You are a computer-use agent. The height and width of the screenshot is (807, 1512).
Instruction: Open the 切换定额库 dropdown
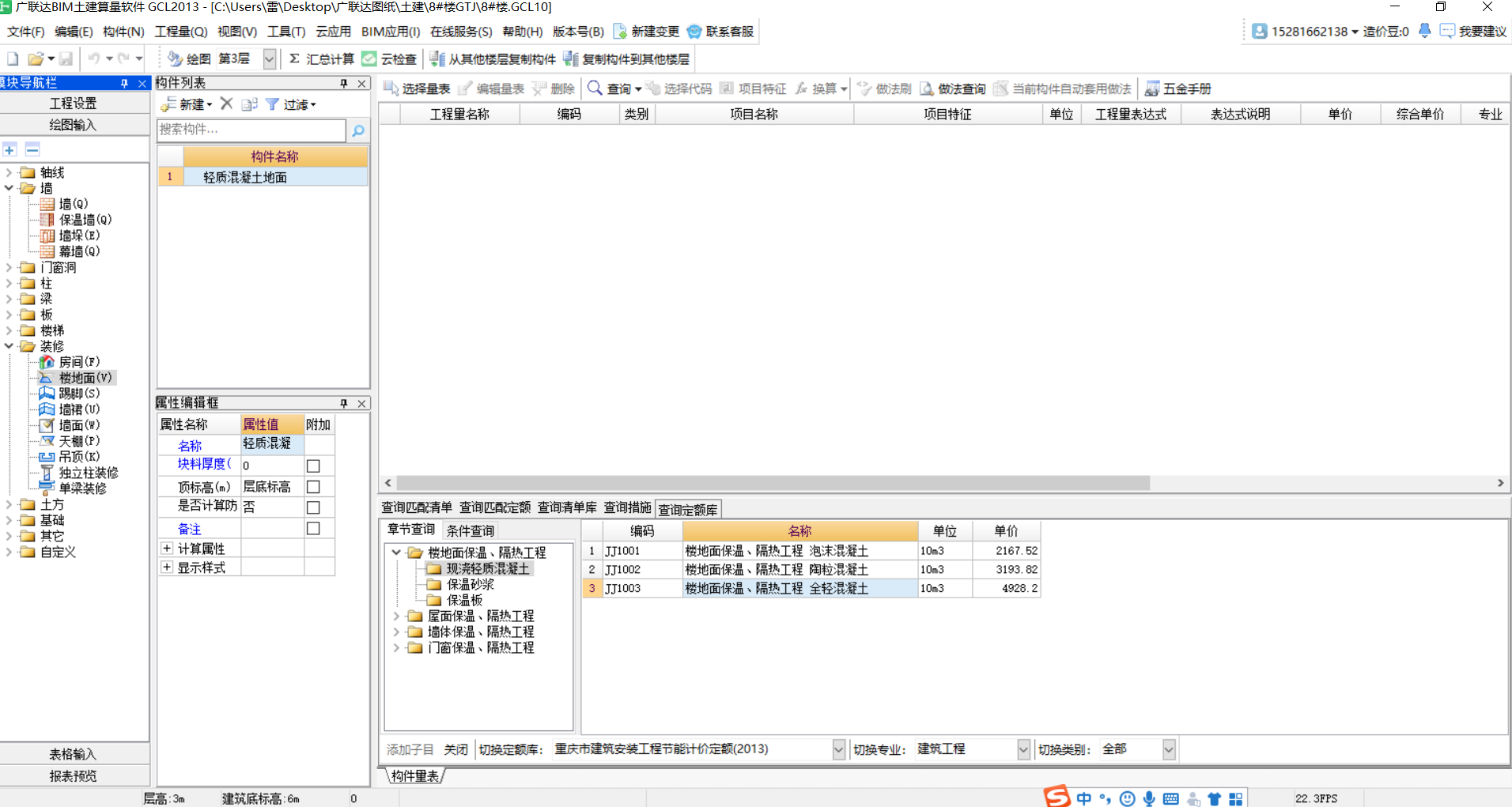[839, 749]
